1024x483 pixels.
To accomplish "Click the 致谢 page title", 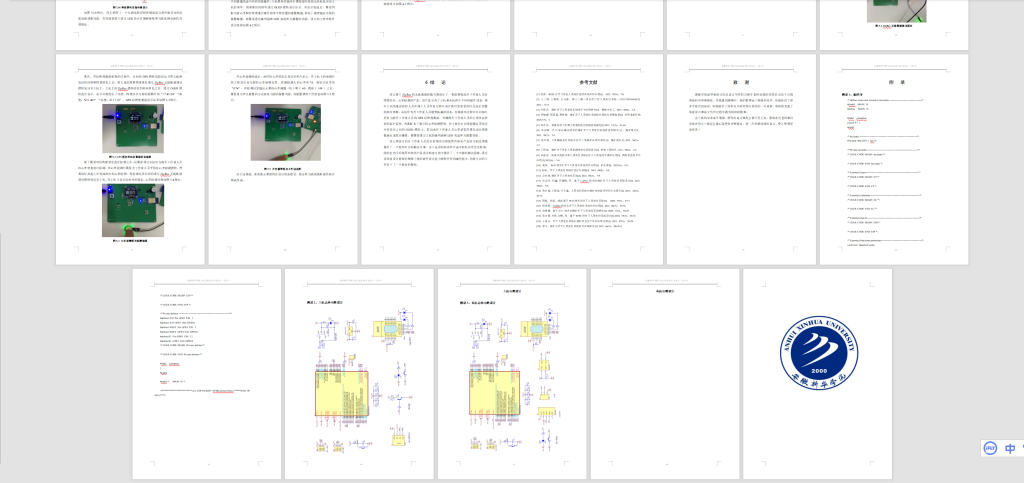I will click(741, 83).
